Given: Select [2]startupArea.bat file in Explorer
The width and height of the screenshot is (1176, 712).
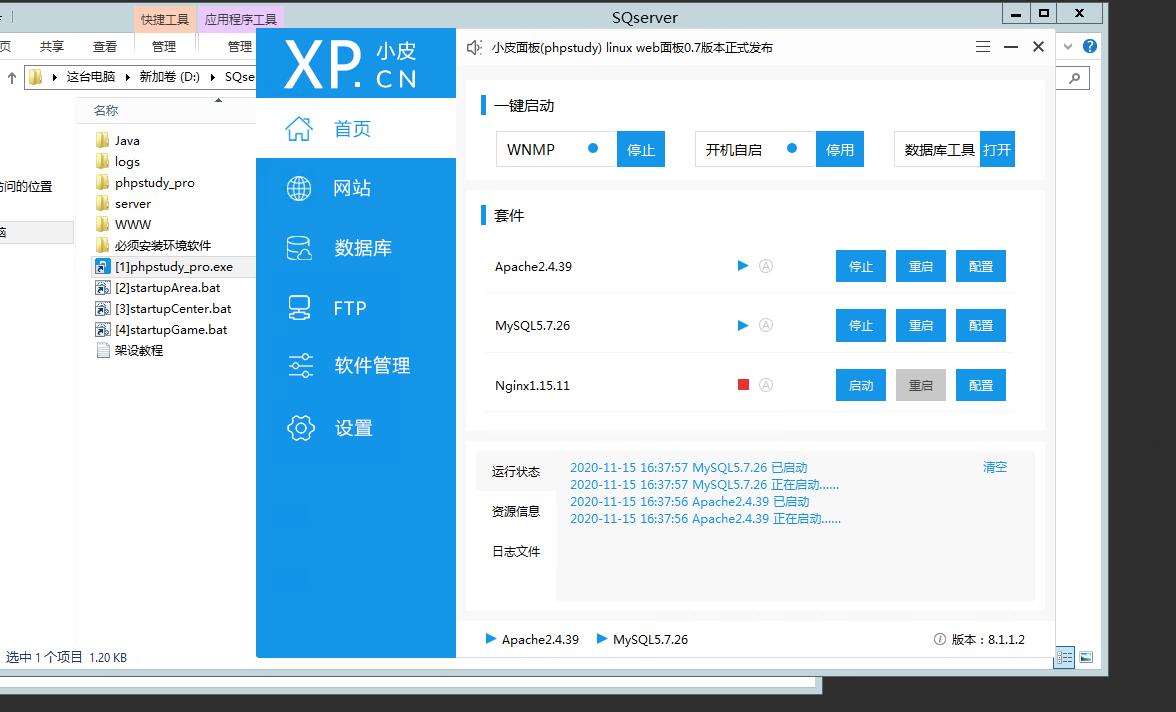Looking at the screenshot, I should click(167, 288).
